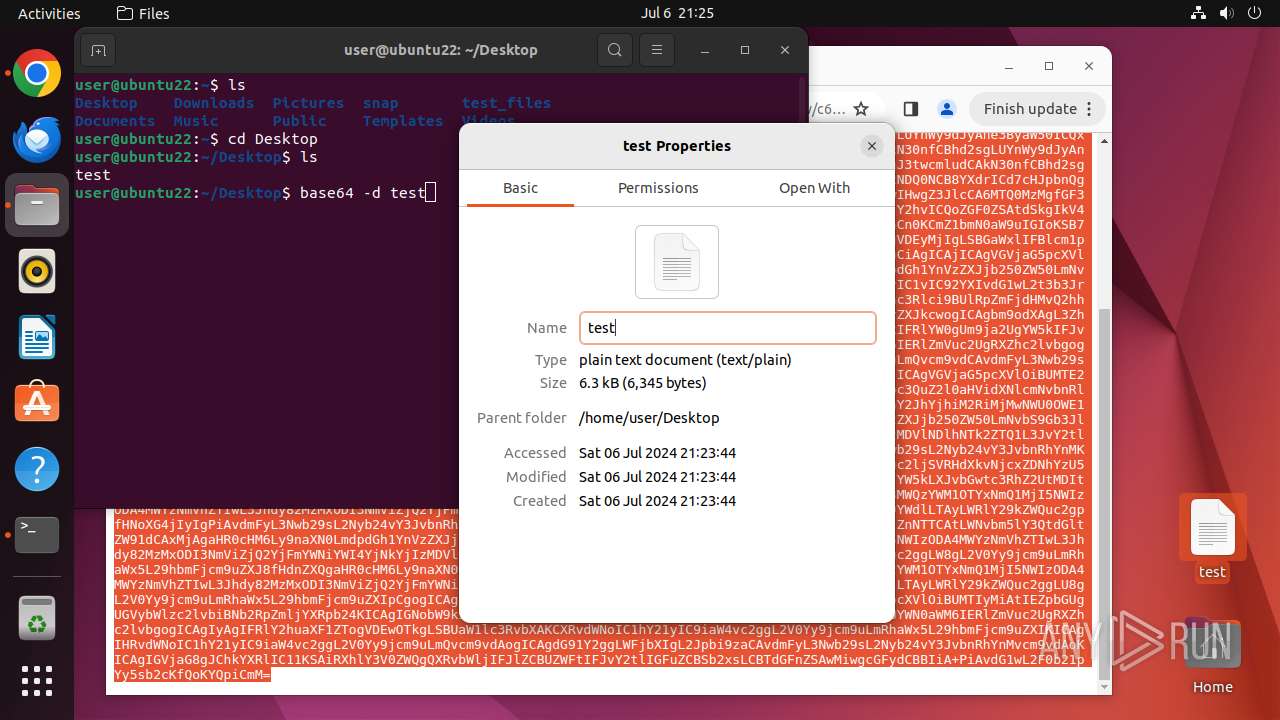The width and height of the screenshot is (1280, 720).
Task: Open the Help icon in dock
Action: pos(37,469)
